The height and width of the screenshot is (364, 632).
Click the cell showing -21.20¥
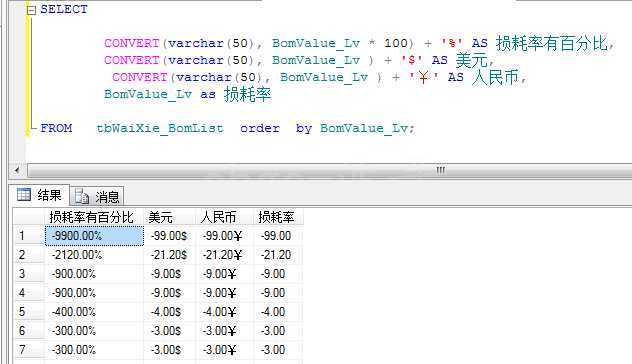pyautogui.click(x=225, y=255)
